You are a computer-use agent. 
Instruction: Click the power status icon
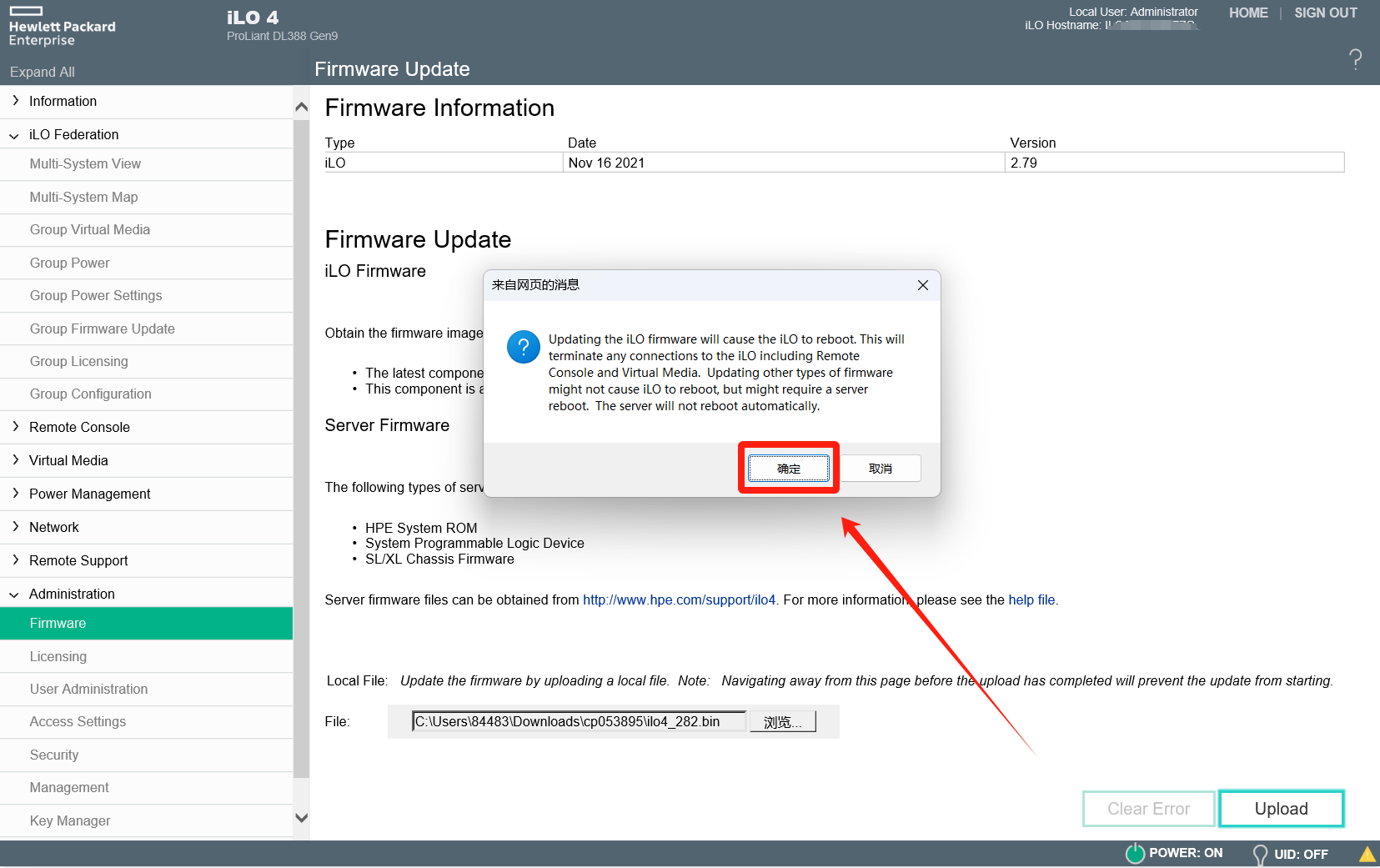(1135, 853)
